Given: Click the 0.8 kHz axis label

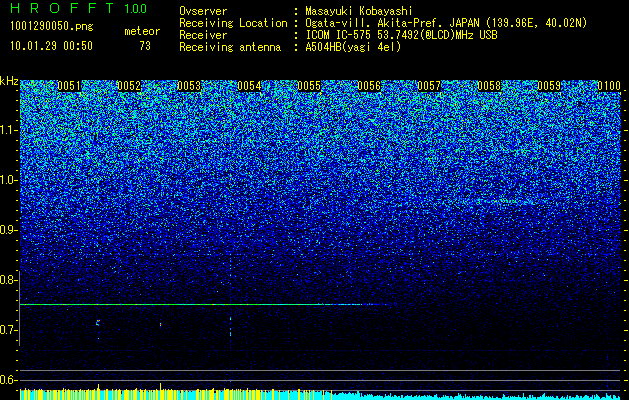Looking at the screenshot, I should pyautogui.click(x=9, y=280).
